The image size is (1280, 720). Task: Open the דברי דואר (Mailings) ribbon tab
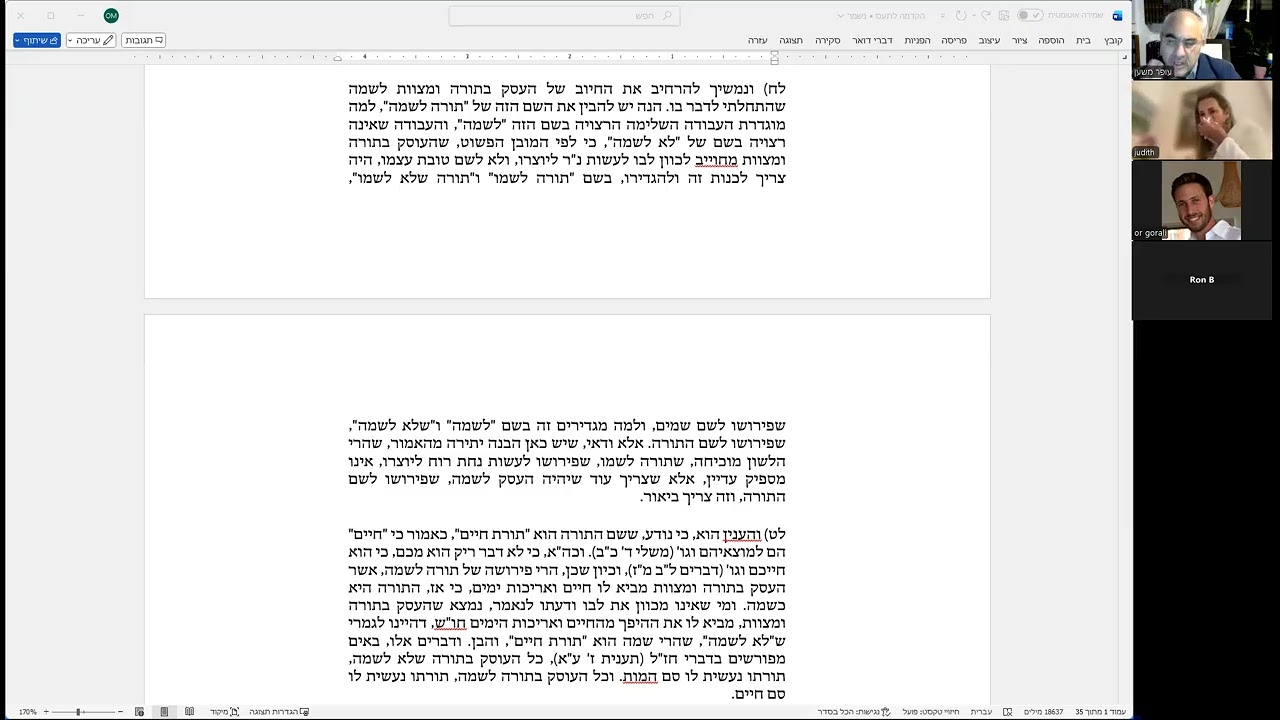pos(872,40)
